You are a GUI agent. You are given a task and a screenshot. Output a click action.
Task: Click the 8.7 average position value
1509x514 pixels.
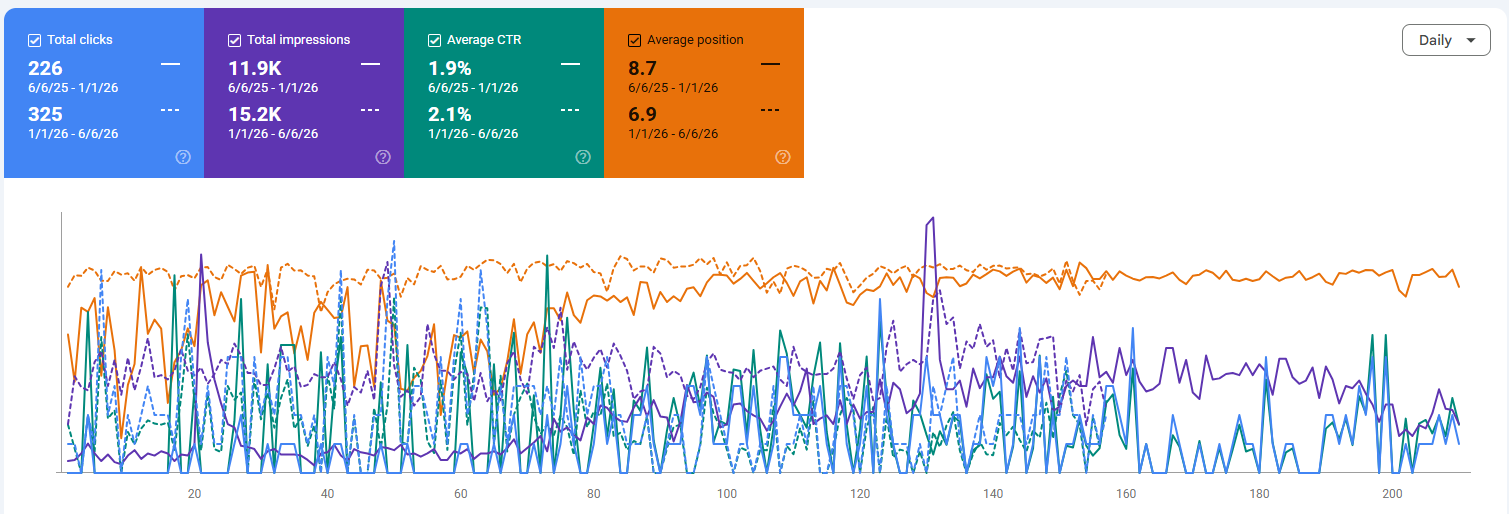click(642, 69)
